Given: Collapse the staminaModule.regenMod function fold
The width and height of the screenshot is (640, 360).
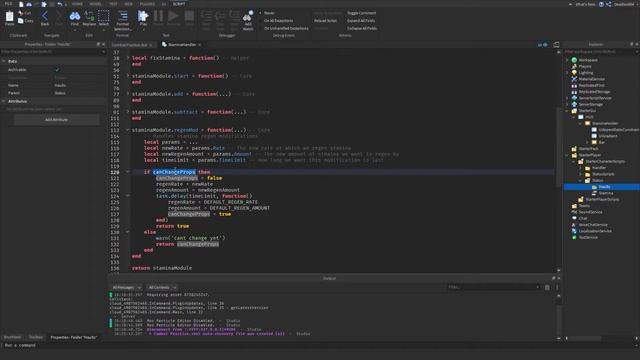Looking at the screenshot, I should (x=127, y=130).
